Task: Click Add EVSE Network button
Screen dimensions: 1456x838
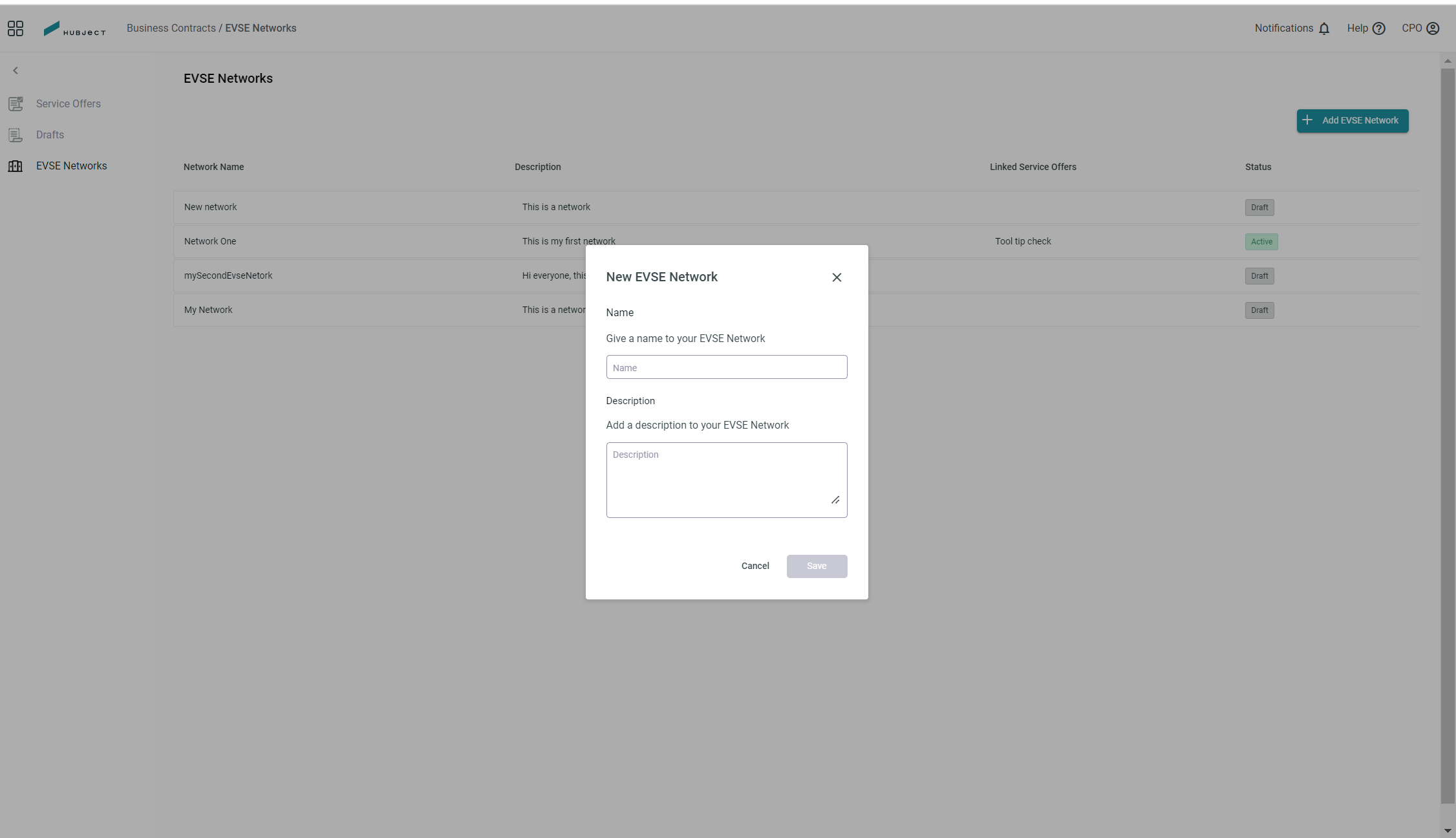Action: tap(1353, 120)
